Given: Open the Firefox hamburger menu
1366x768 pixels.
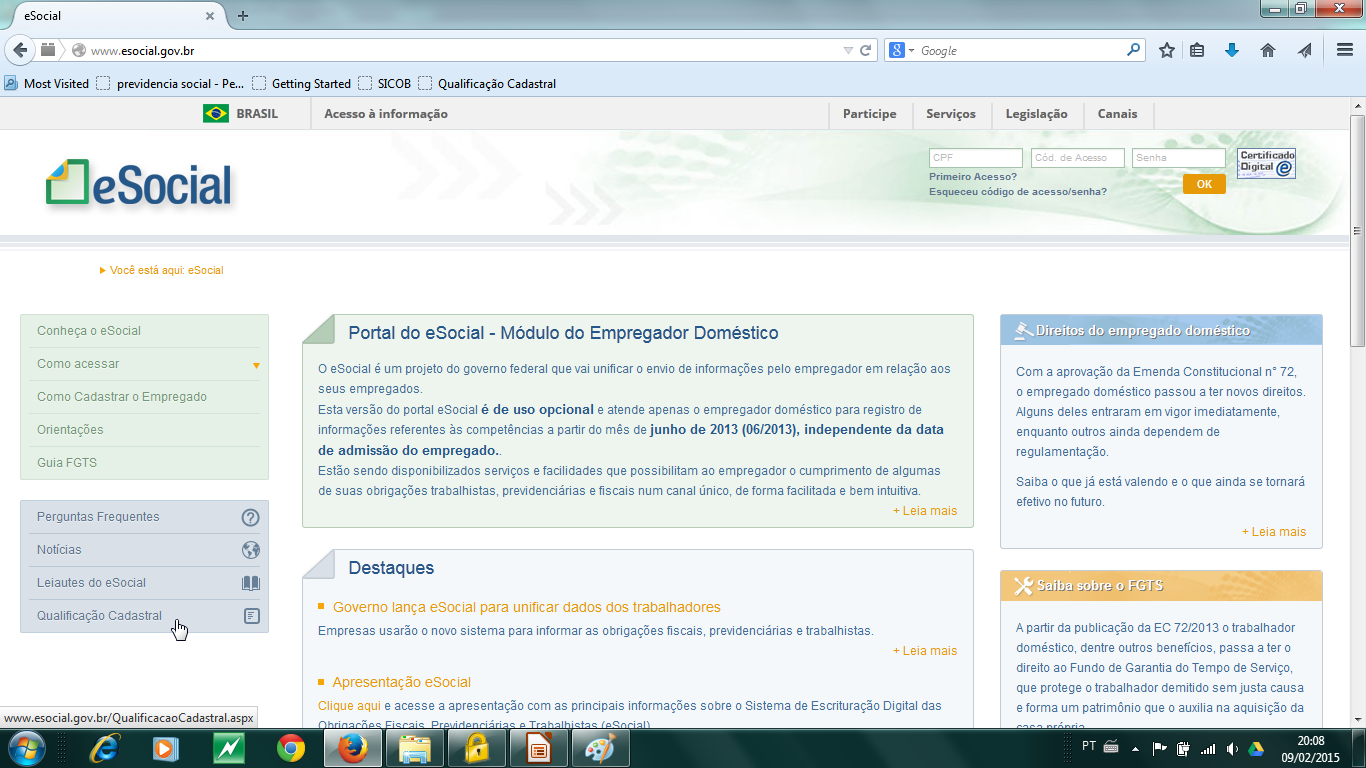Looking at the screenshot, I should (x=1345, y=50).
